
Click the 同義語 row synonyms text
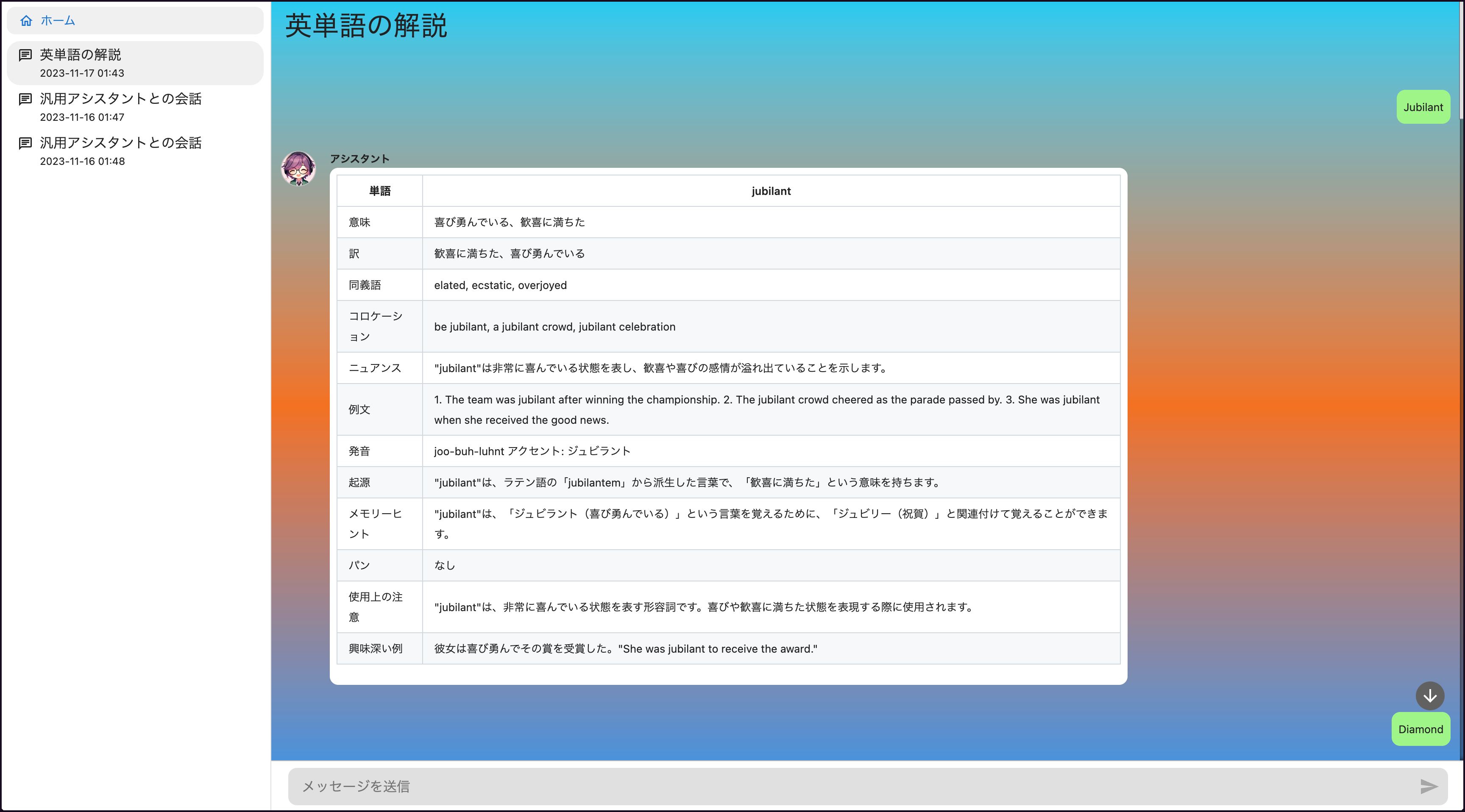[x=500, y=285]
